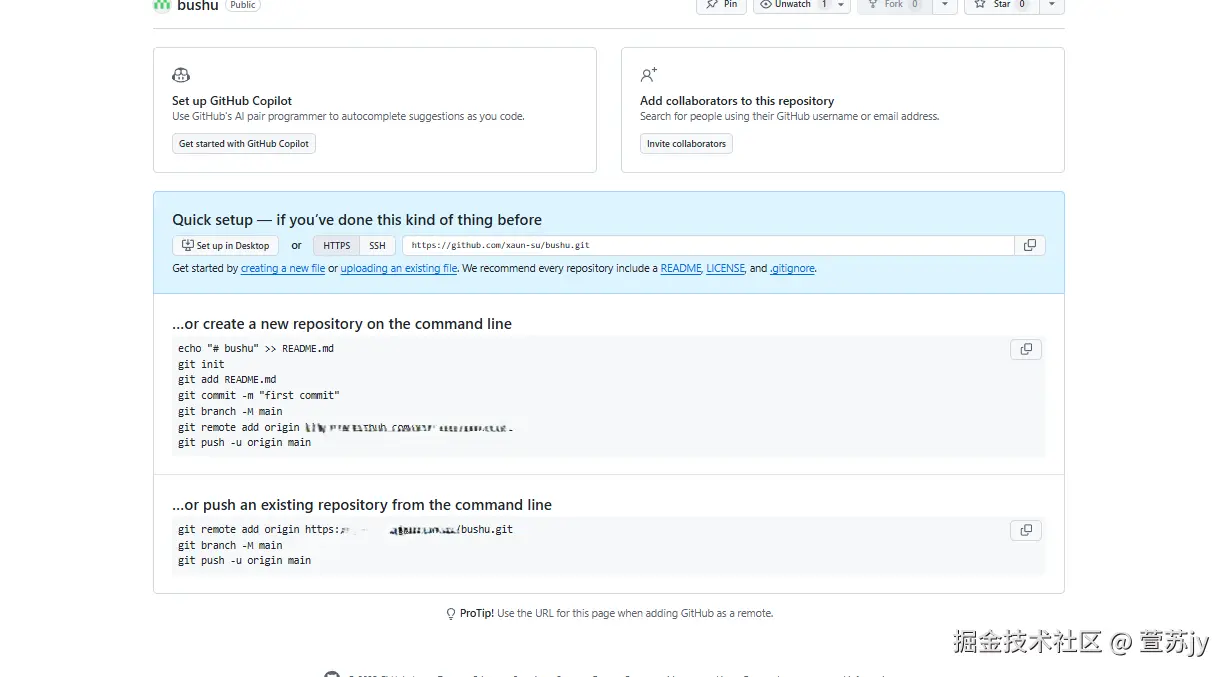Pin the bushu repository
The height and width of the screenshot is (677, 1230).
point(721,5)
